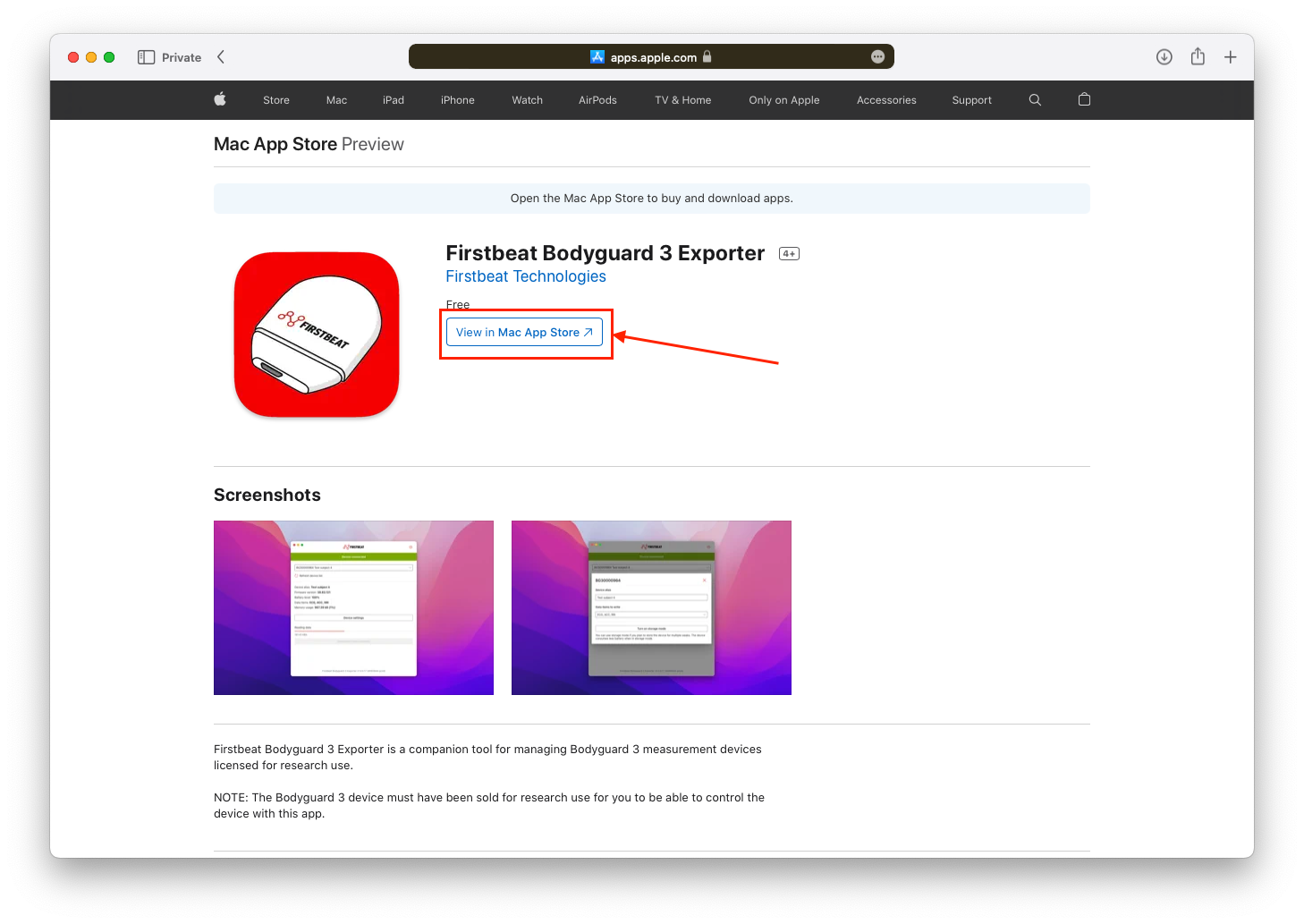This screenshot has height=924, width=1304.
Task: Open the TV & Home menu item
Action: 683,100
